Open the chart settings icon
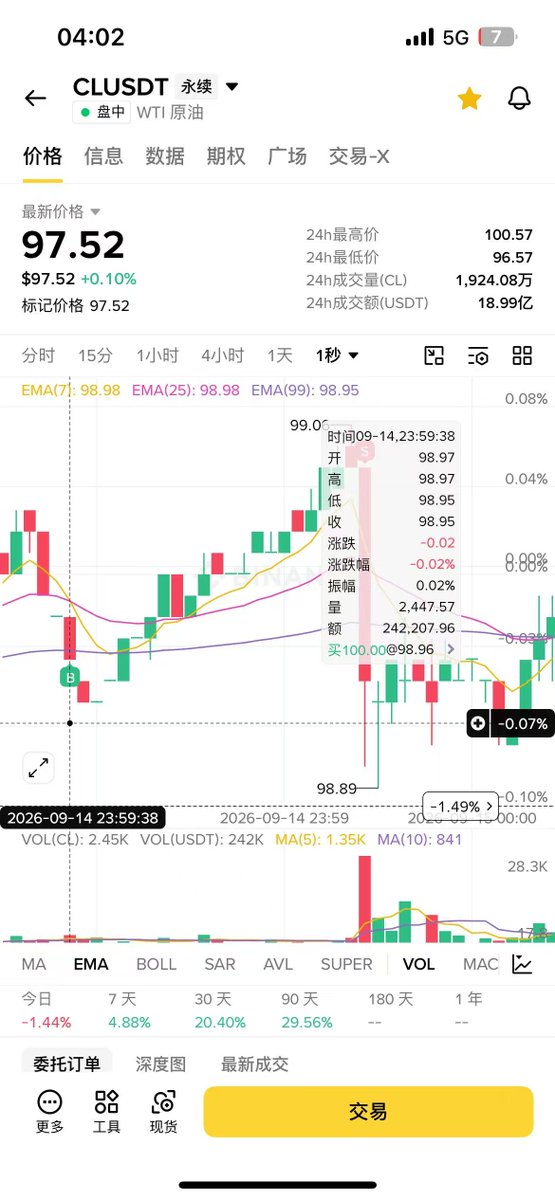This screenshot has height=1200, width=555. (478, 356)
